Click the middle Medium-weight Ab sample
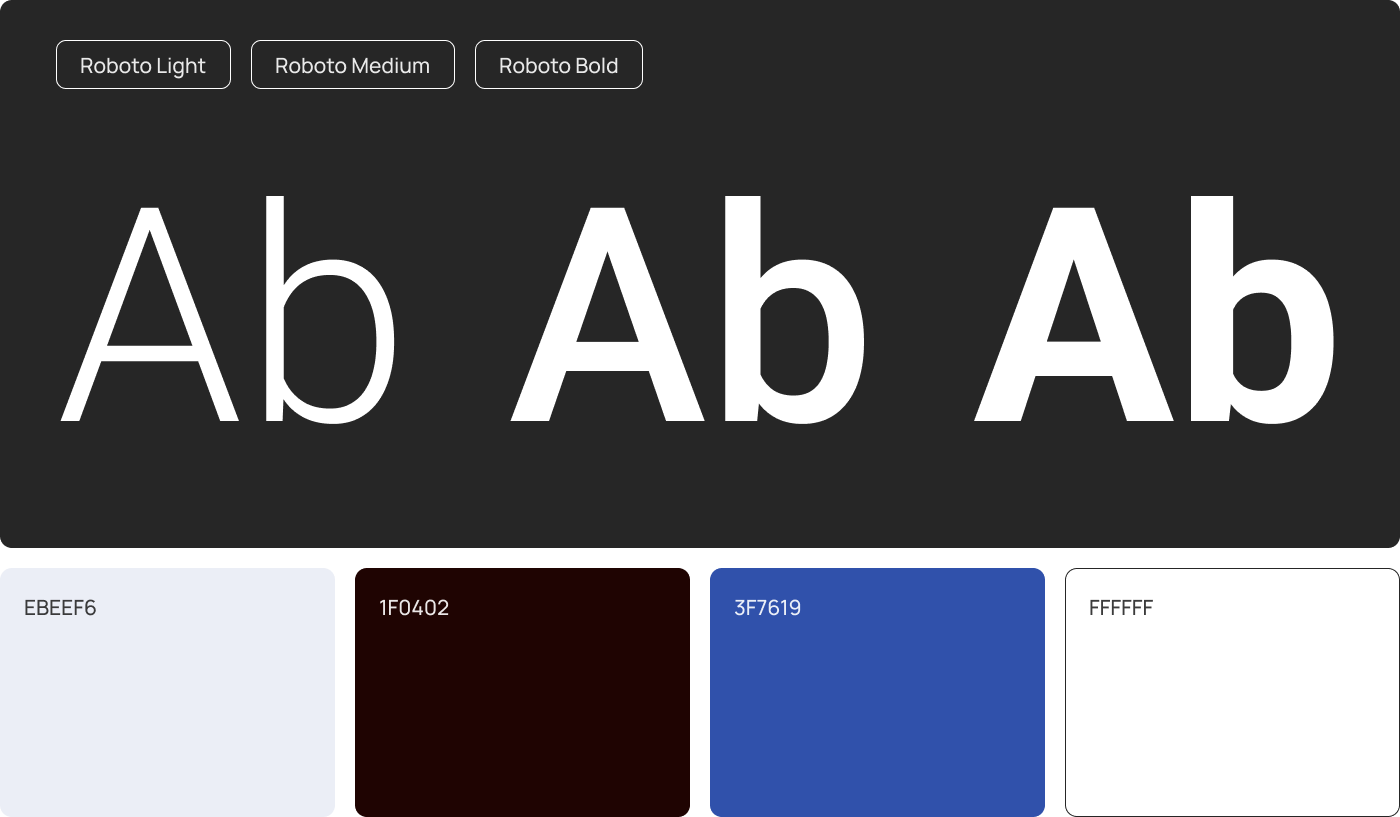Image resolution: width=1400 pixels, height=817 pixels. [x=688, y=309]
